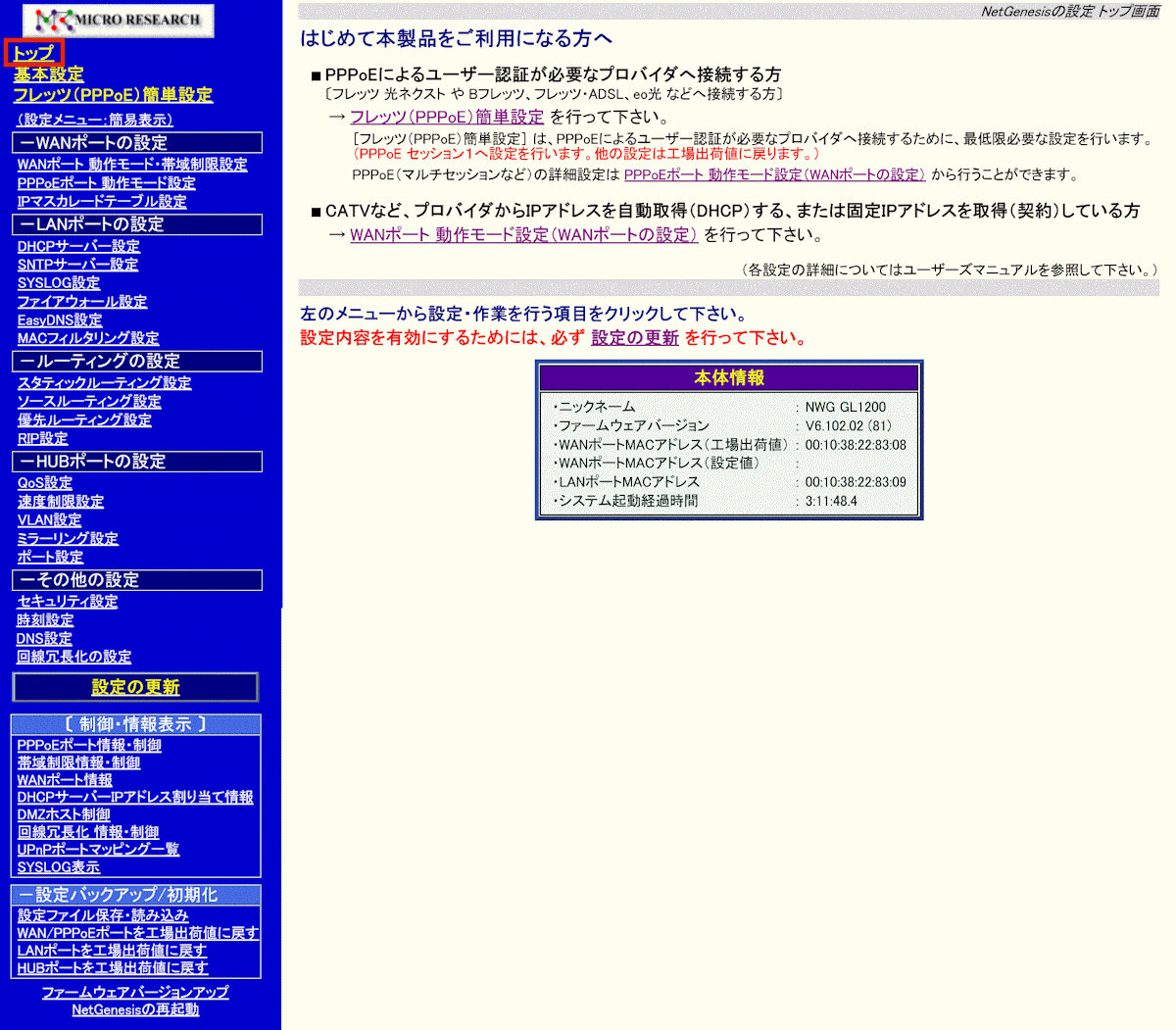Open IPマスカレードテーブル設定
The image size is (1176, 1030).
pyautogui.click(x=102, y=202)
